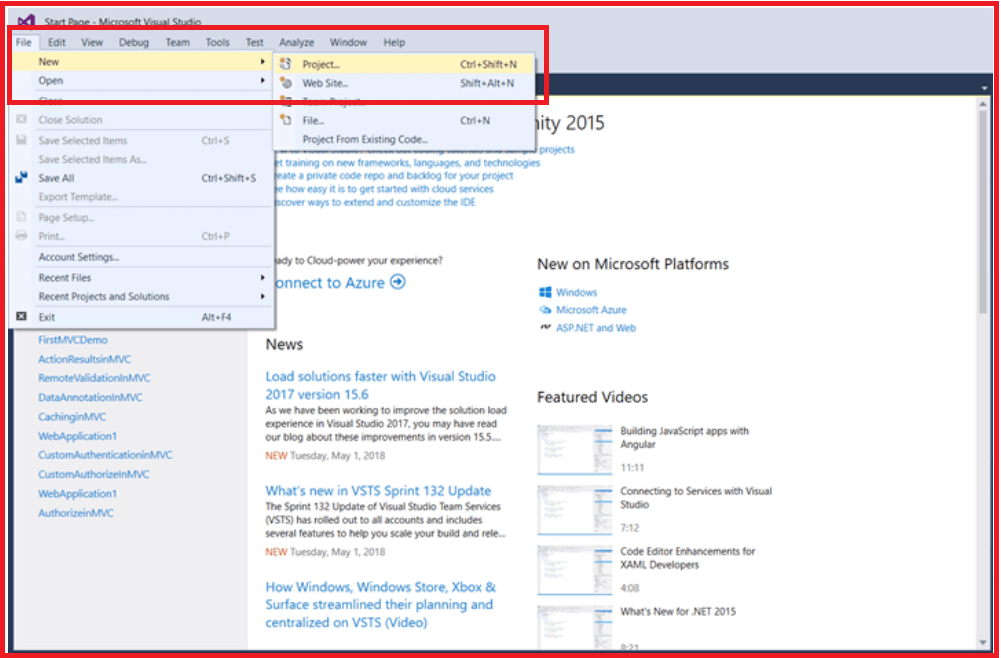The height and width of the screenshot is (658, 1001).
Task: Open What's new in VSTS Sprint 132 link
Action: pos(378,490)
